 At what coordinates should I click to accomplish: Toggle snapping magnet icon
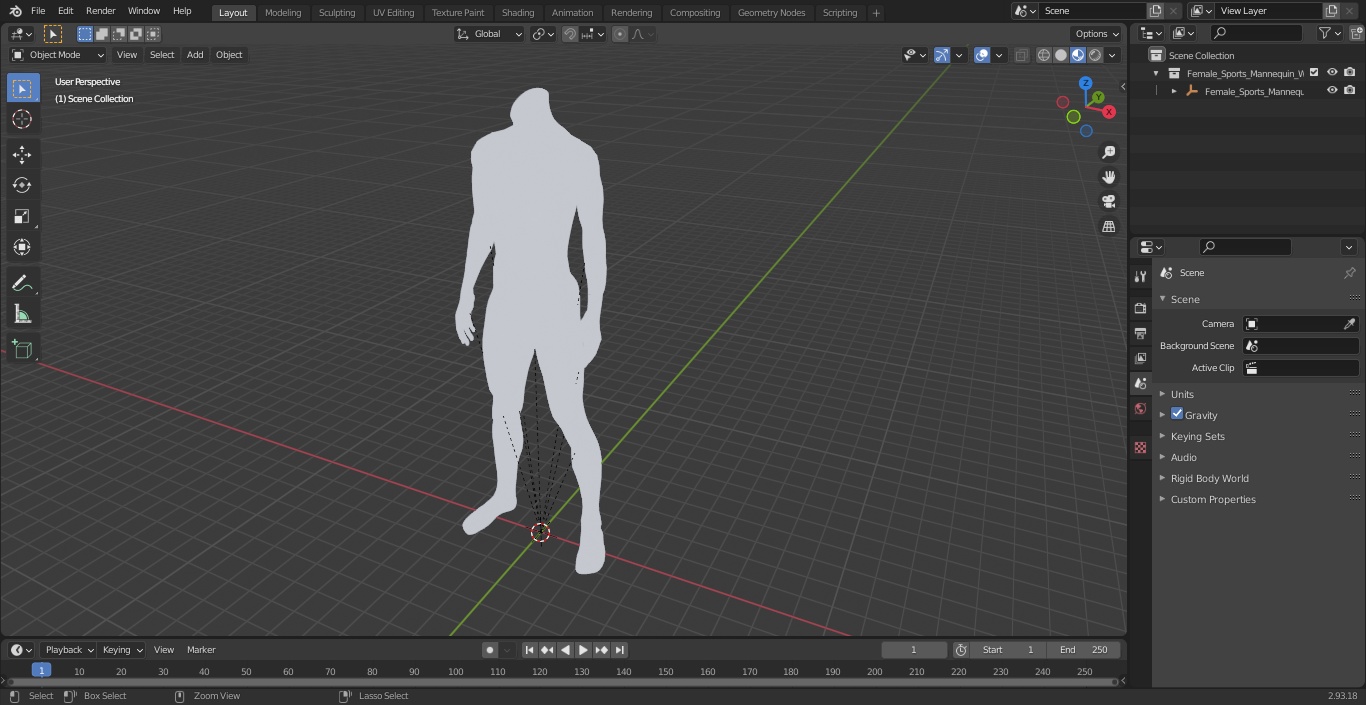click(570, 34)
